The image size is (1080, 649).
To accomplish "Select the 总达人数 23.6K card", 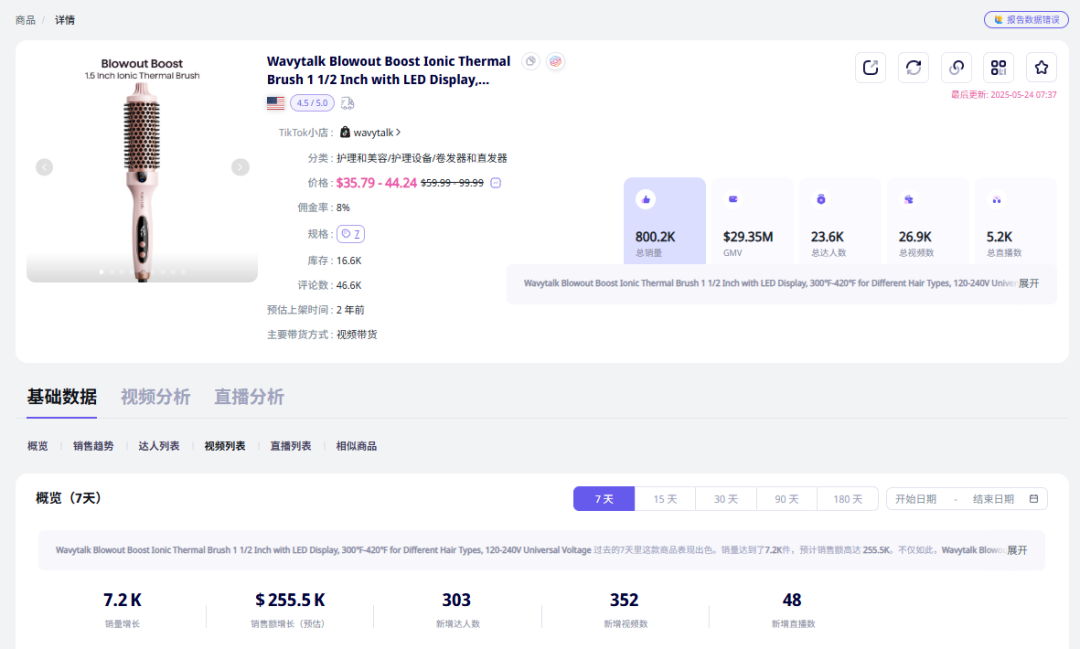I will [x=840, y=220].
